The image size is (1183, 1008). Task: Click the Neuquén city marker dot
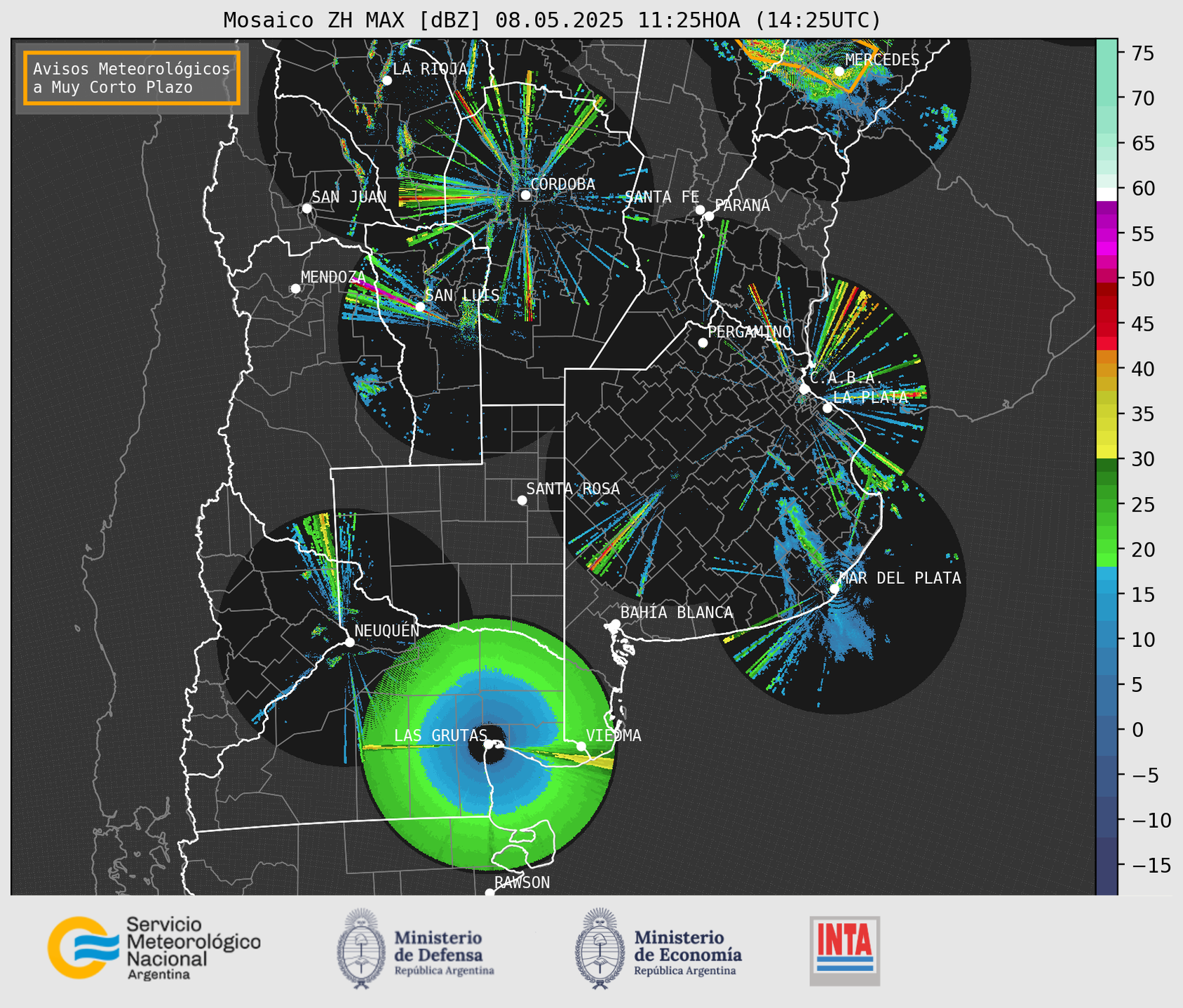click(349, 642)
